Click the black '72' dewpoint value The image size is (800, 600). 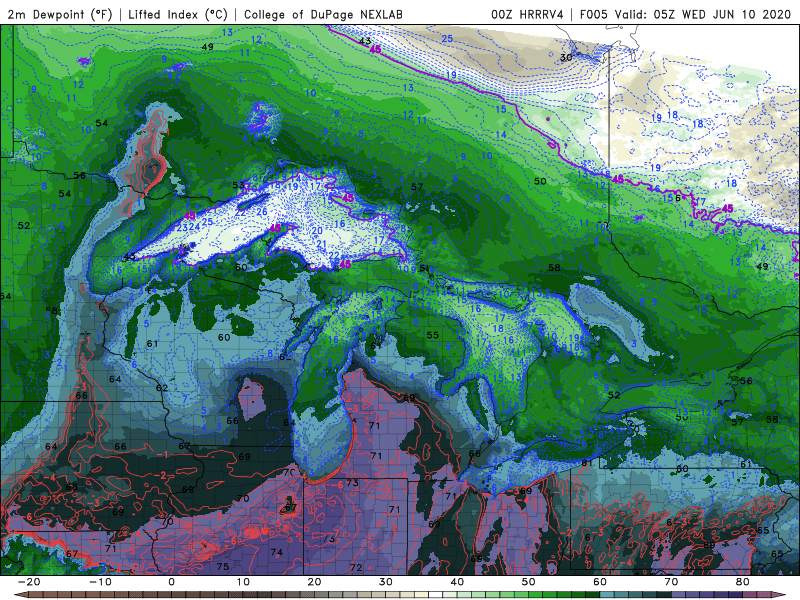coord(356,567)
